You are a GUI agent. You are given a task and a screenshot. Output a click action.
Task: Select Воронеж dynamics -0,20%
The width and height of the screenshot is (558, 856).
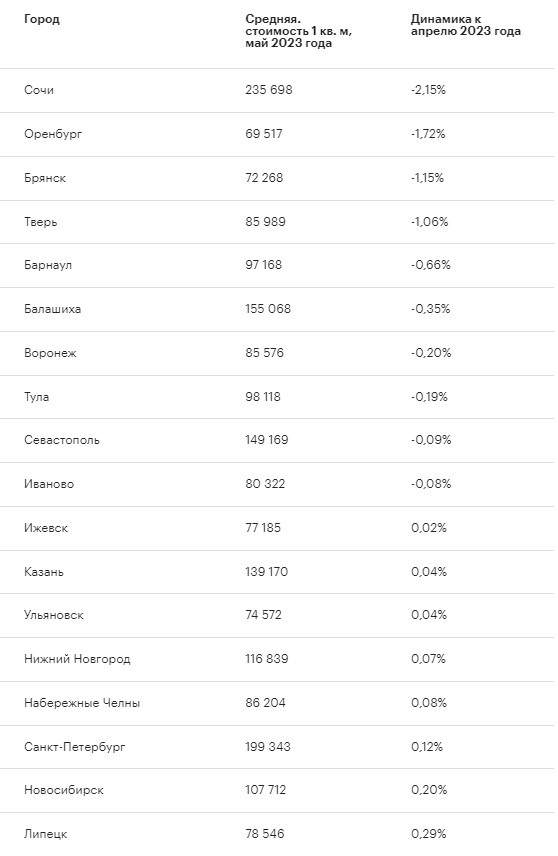[x=431, y=353]
